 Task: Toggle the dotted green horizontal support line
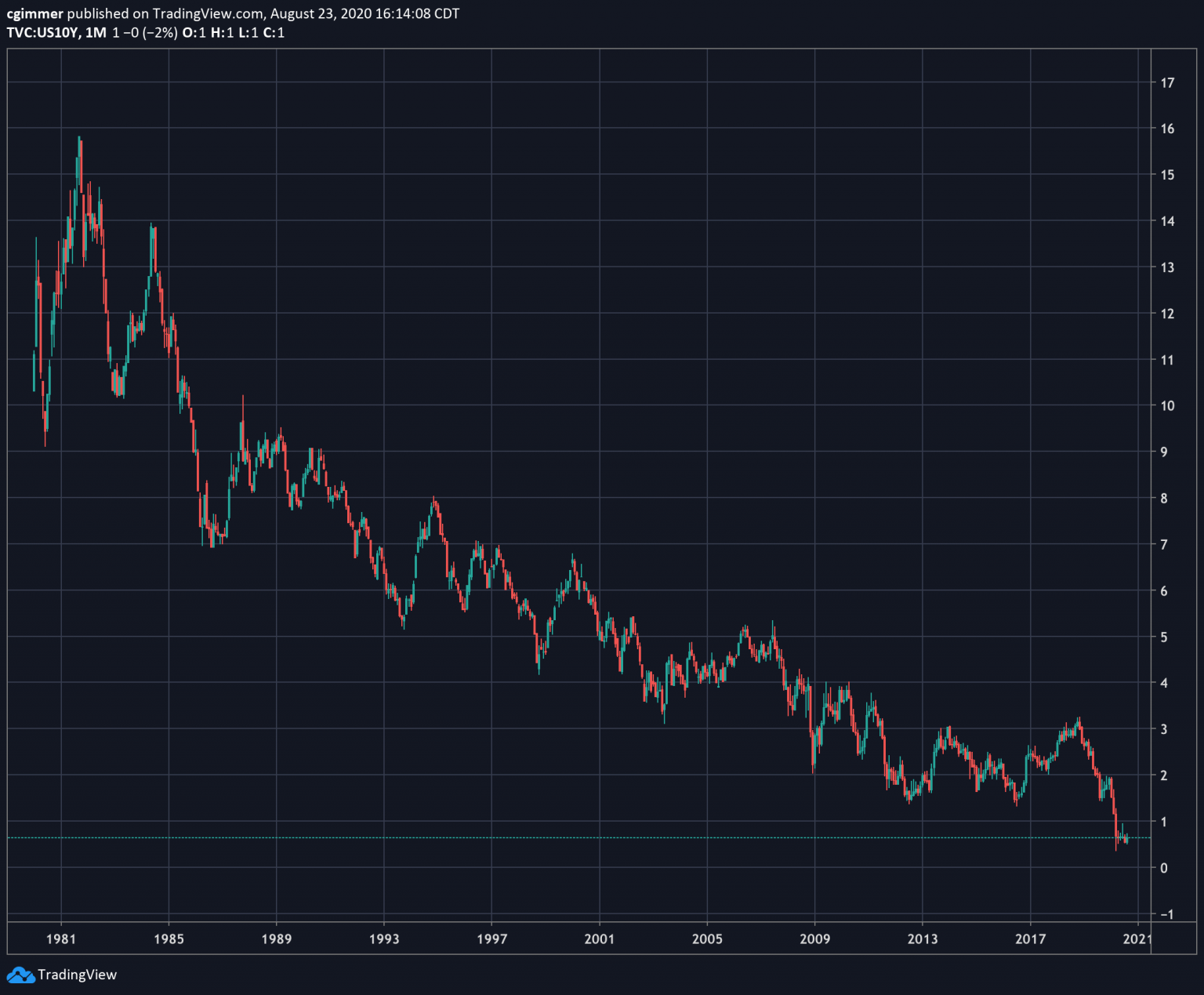pos(549,837)
